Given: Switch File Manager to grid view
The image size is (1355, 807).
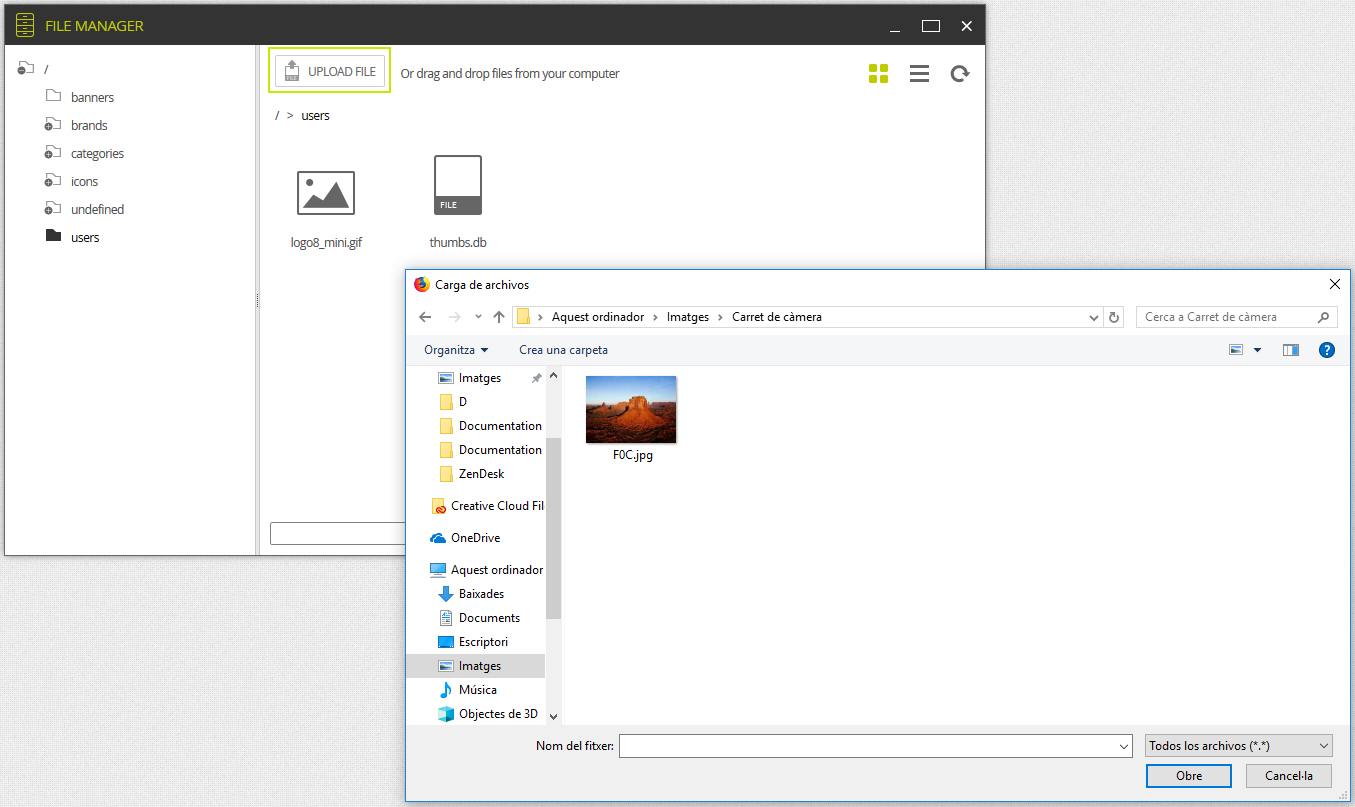Looking at the screenshot, I should 878,73.
